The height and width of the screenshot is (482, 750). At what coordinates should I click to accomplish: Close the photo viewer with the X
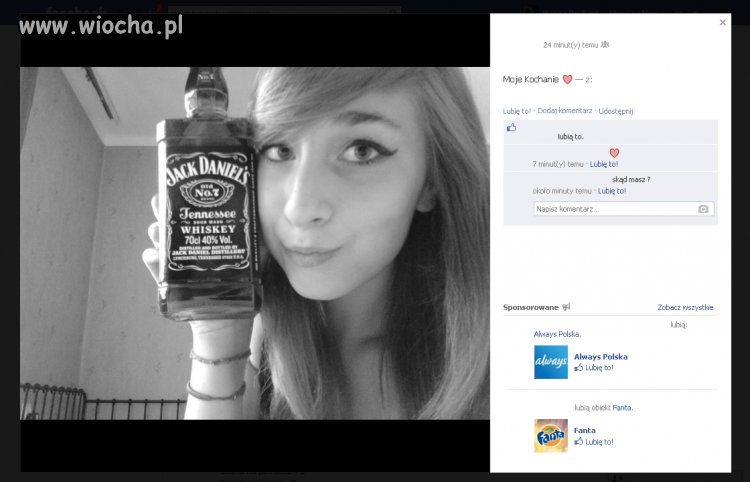click(x=722, y=22)
